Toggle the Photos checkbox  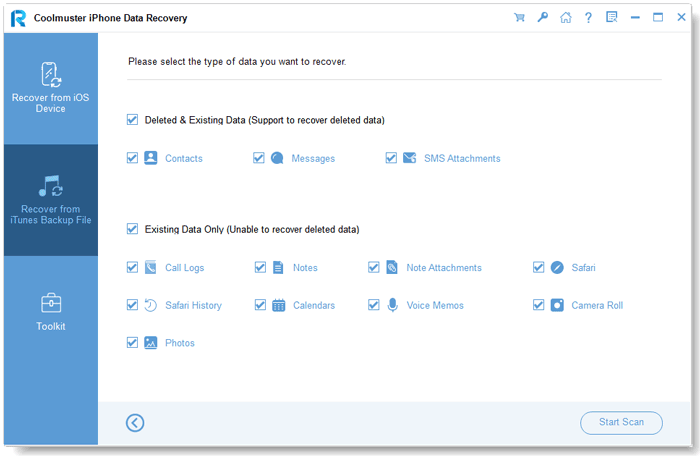(132, 343)
